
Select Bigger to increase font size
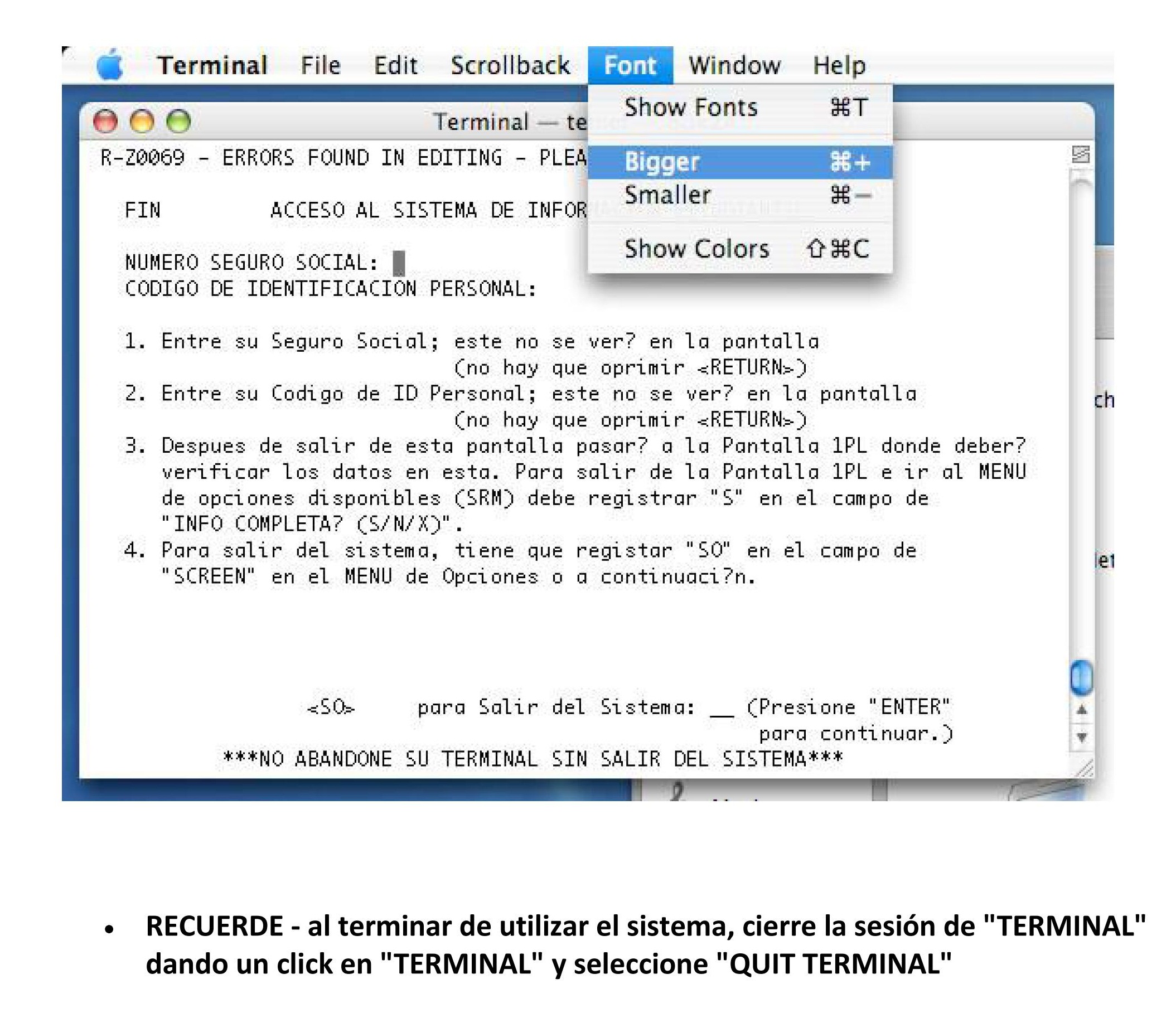[740, 162]
